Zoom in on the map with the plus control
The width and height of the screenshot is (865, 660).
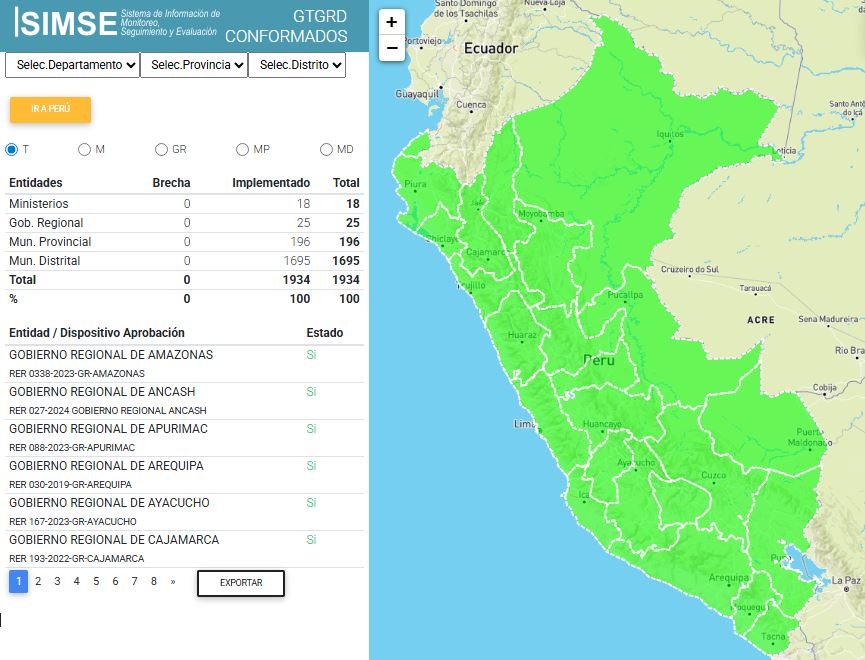pos(391,21)
